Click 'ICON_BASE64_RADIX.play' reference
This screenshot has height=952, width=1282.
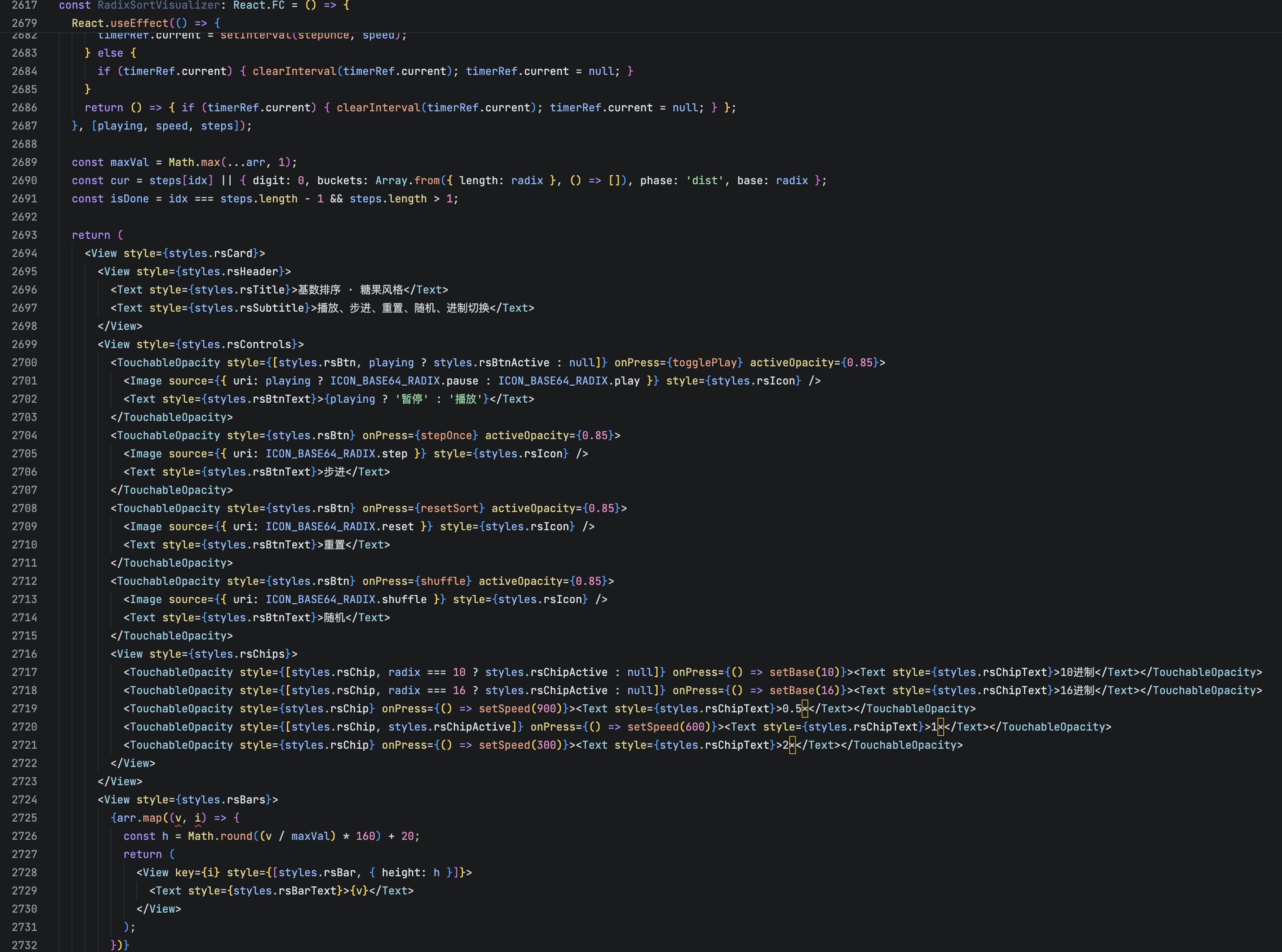point(569,381)
